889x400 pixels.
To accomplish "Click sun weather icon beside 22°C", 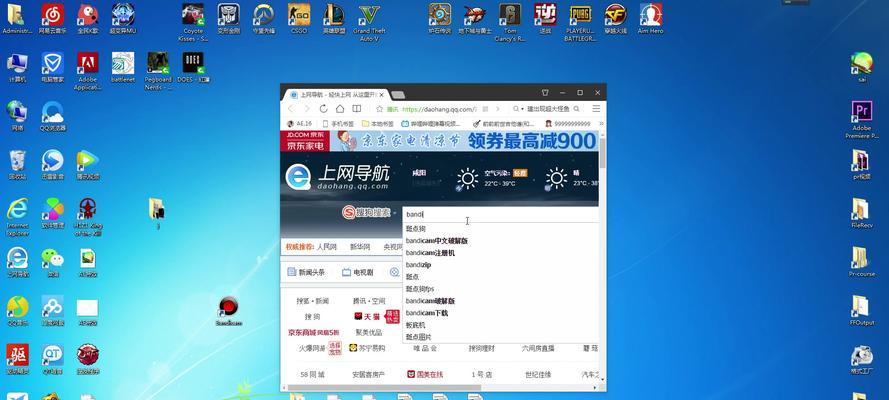I will 467,178.
